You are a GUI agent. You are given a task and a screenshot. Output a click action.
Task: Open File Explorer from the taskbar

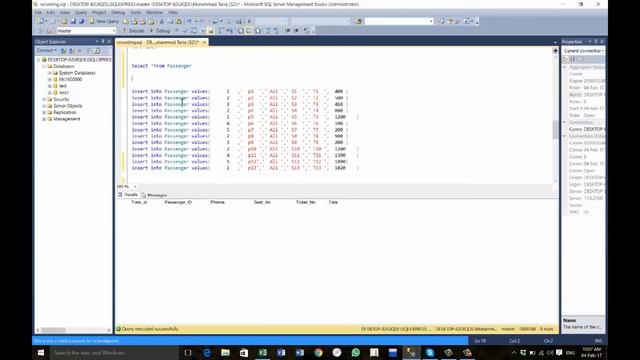point(225,353)
